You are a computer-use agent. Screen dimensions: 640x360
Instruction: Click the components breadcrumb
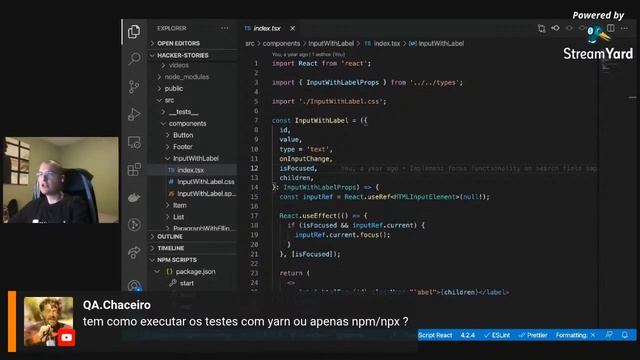pyautogui.click(x=281, y=43)
